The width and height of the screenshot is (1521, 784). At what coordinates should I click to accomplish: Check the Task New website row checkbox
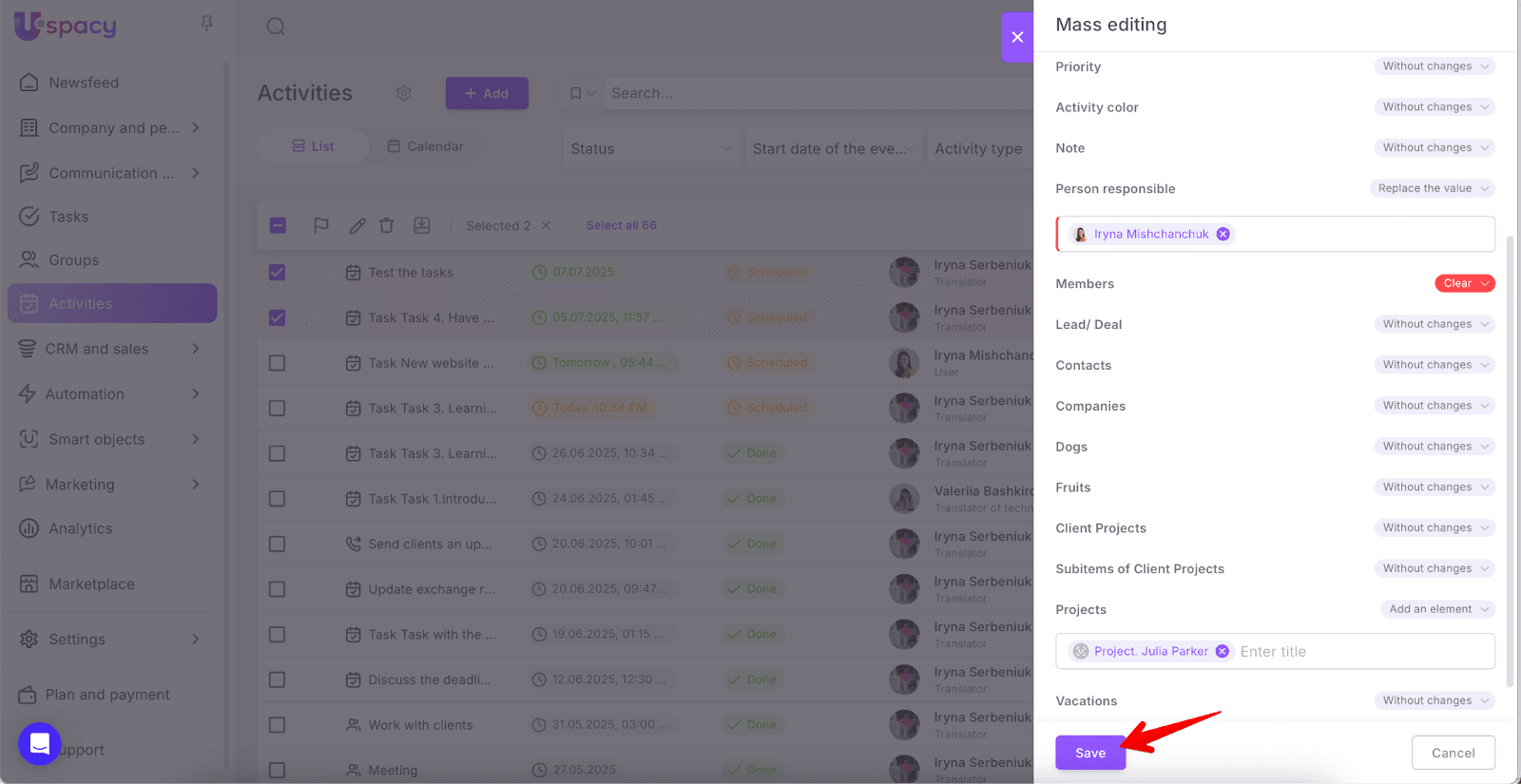(x=278, y=363)
